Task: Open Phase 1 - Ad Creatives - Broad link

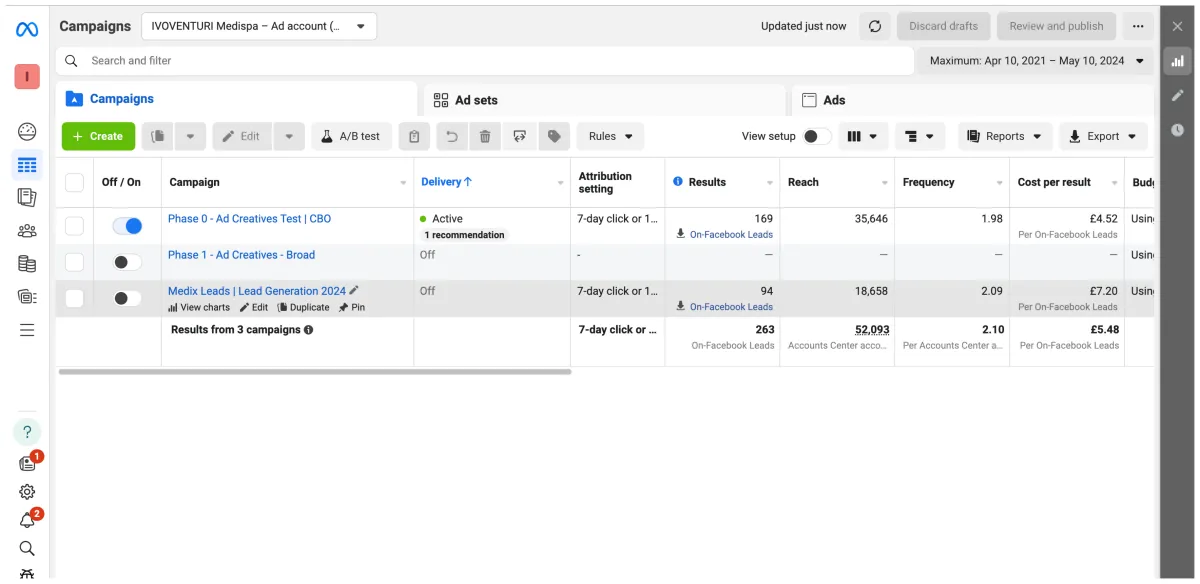Action: 241,255
